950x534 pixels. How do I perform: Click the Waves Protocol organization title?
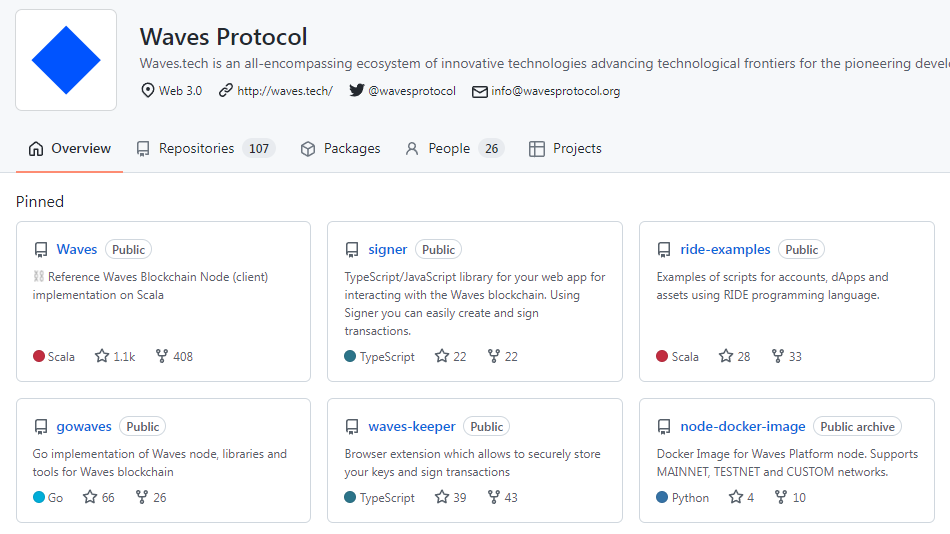(224, 36)
